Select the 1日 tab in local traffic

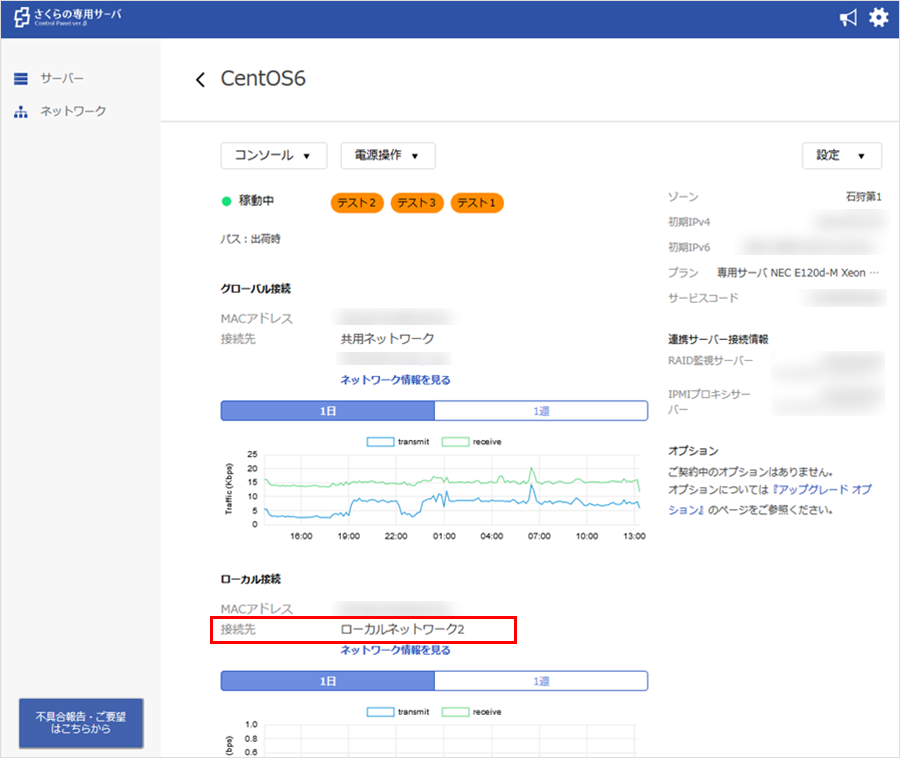[x=328, y=680]
